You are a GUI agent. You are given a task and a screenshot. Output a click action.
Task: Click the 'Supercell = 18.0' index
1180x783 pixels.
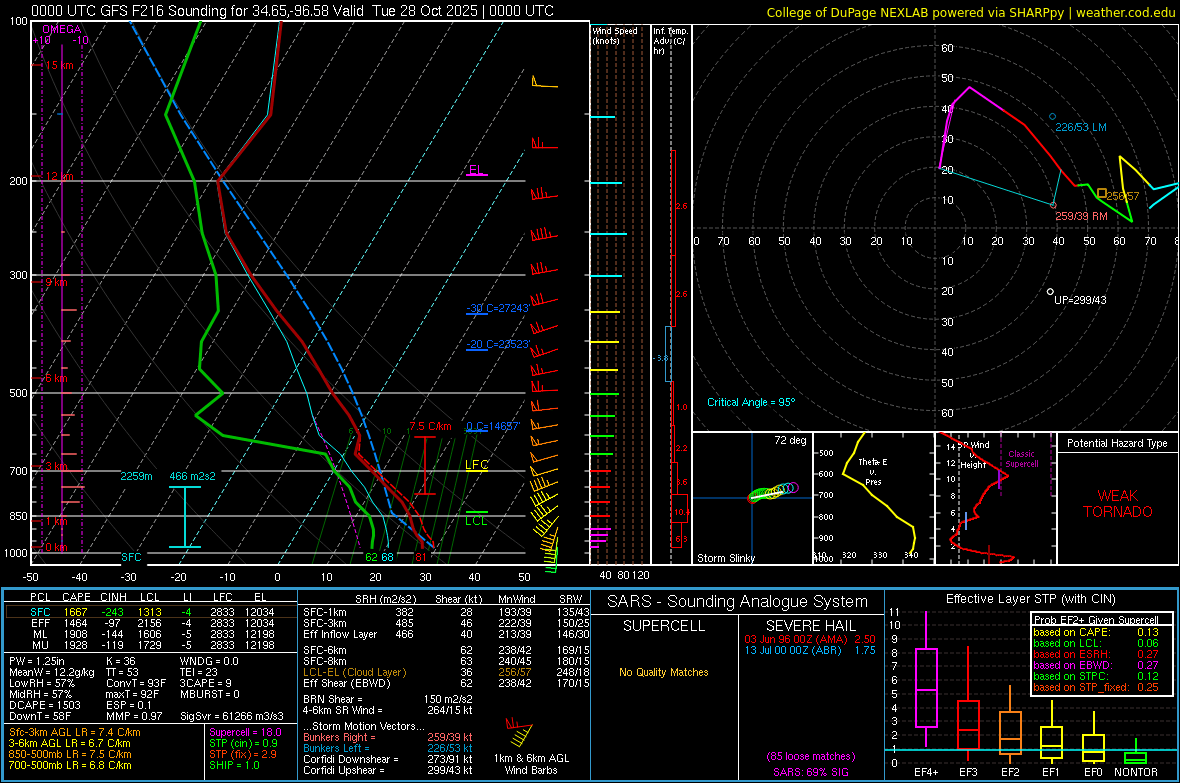click(245, 732)
